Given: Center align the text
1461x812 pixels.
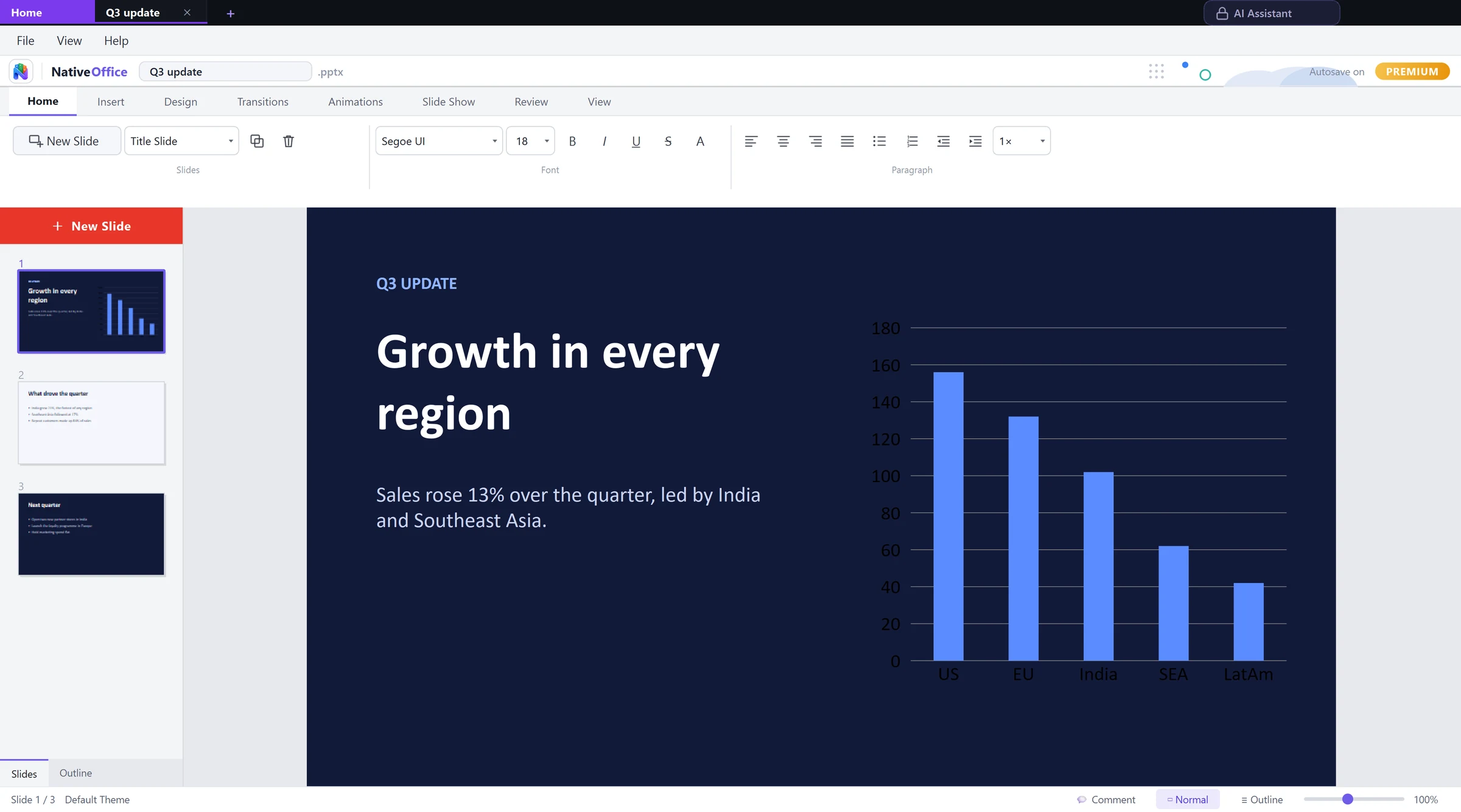Looking at the screenshot, I should (x=783, y=141).
